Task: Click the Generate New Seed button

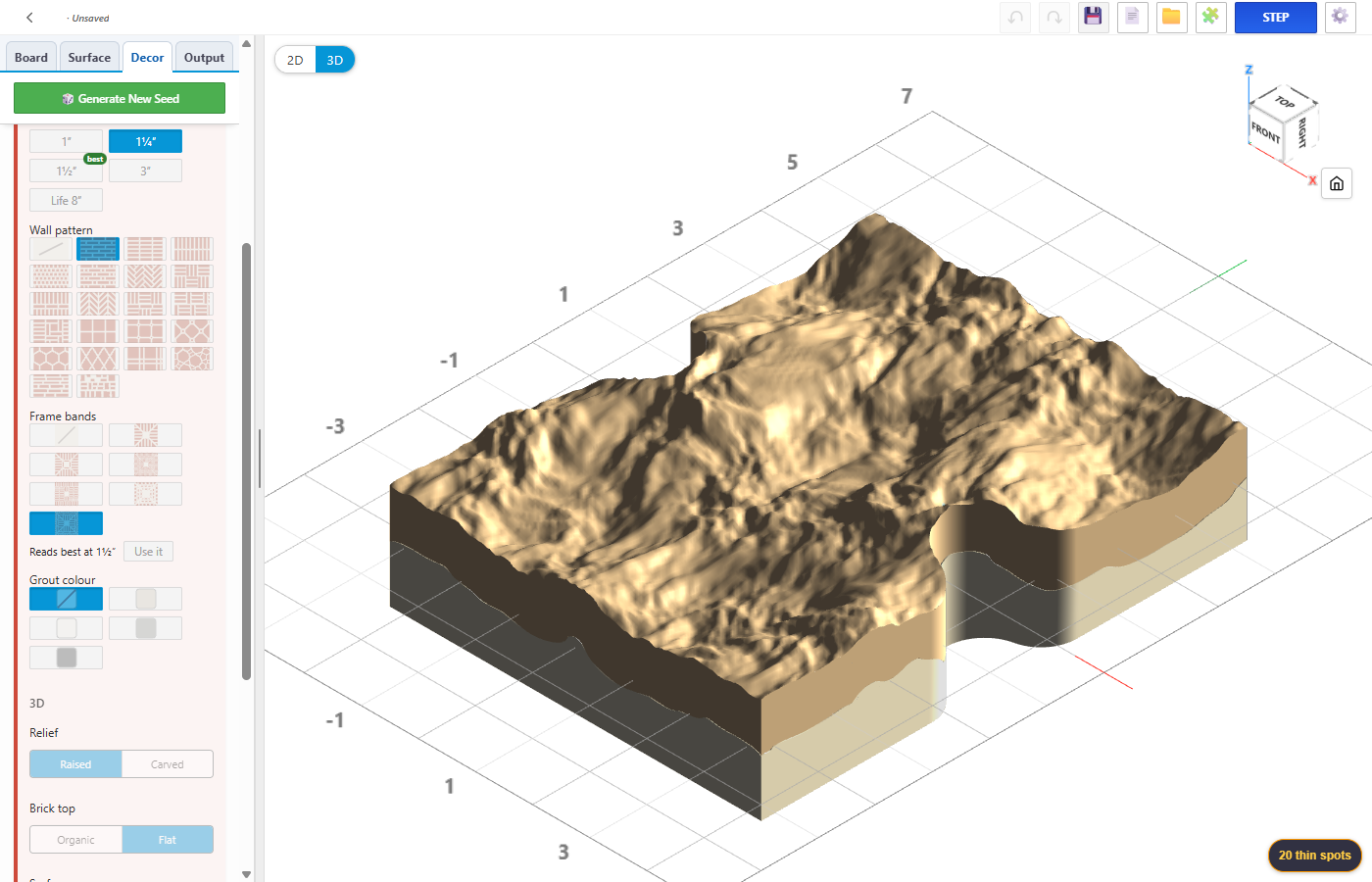Action: 120,99
